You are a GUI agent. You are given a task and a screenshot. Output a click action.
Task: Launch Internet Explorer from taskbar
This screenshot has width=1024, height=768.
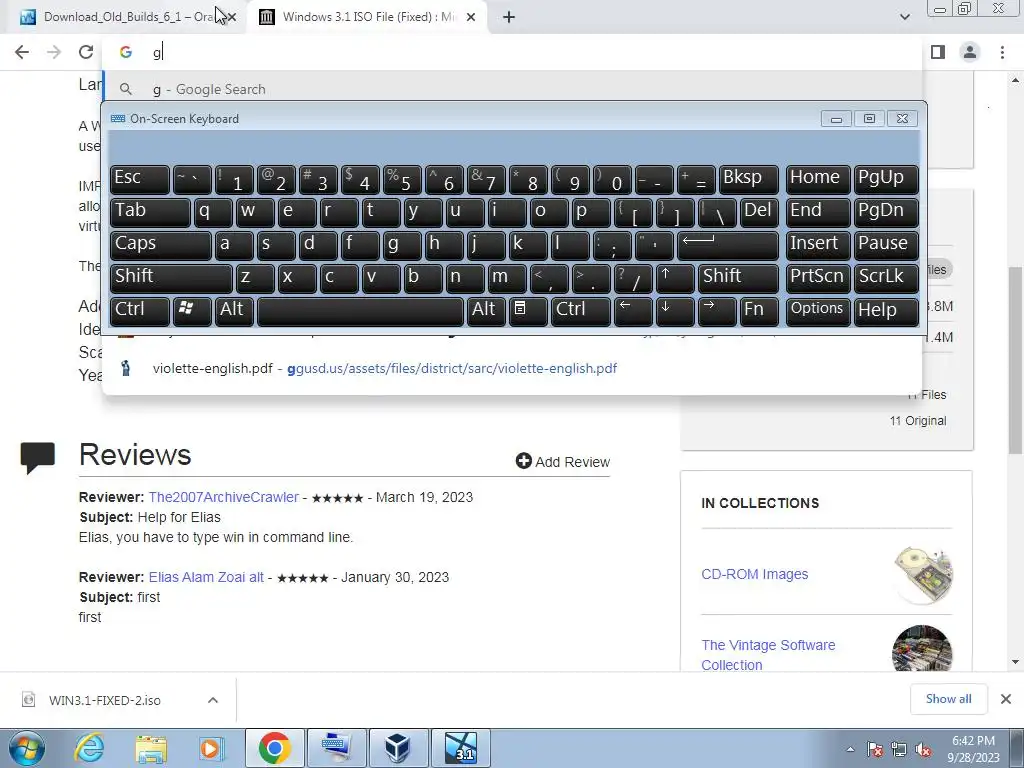click(89, 748)
